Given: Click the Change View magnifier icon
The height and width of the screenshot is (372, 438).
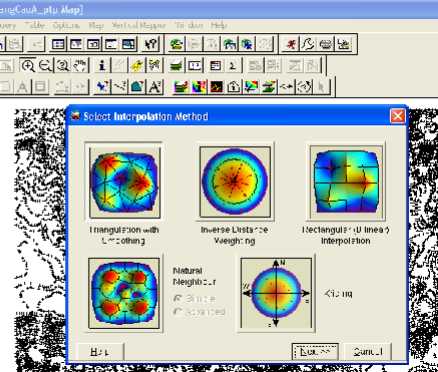Looking at the screenshot, I should 63,66.
